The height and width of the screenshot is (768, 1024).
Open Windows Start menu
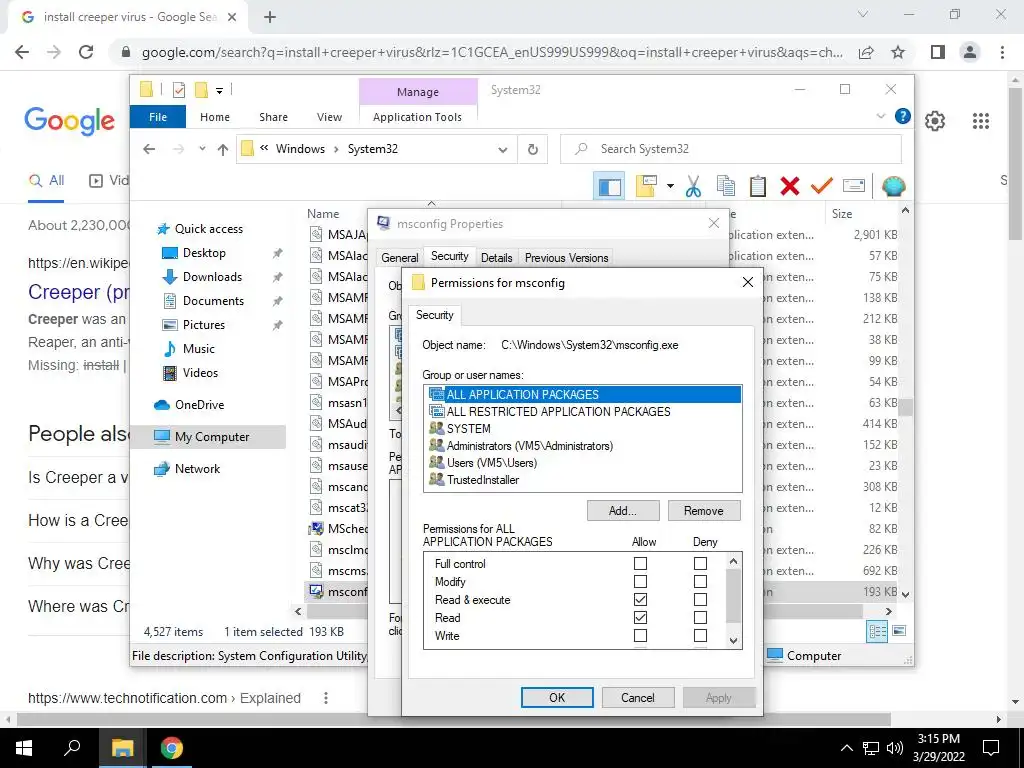coord(24,748)
